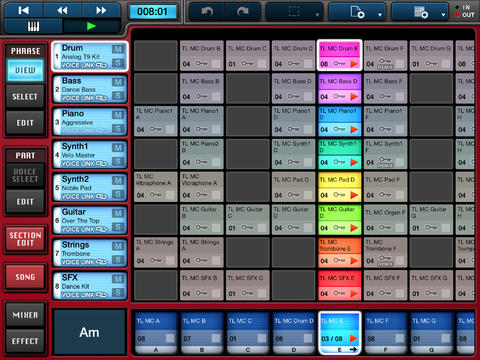Image resolution: width=480 pixels, height=360 pixels.
Task: Click the phrase SELECT button
Action: click(x=25, y=97)
